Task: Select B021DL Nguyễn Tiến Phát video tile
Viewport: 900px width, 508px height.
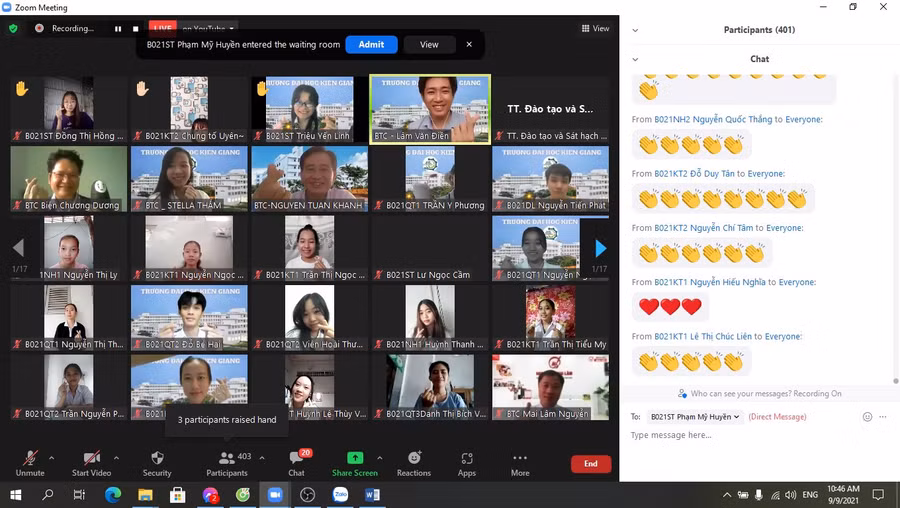Action: (x=550, y=179)
